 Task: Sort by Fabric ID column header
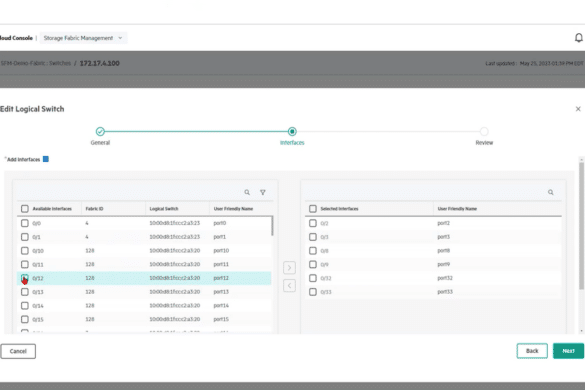click(94, 209)
